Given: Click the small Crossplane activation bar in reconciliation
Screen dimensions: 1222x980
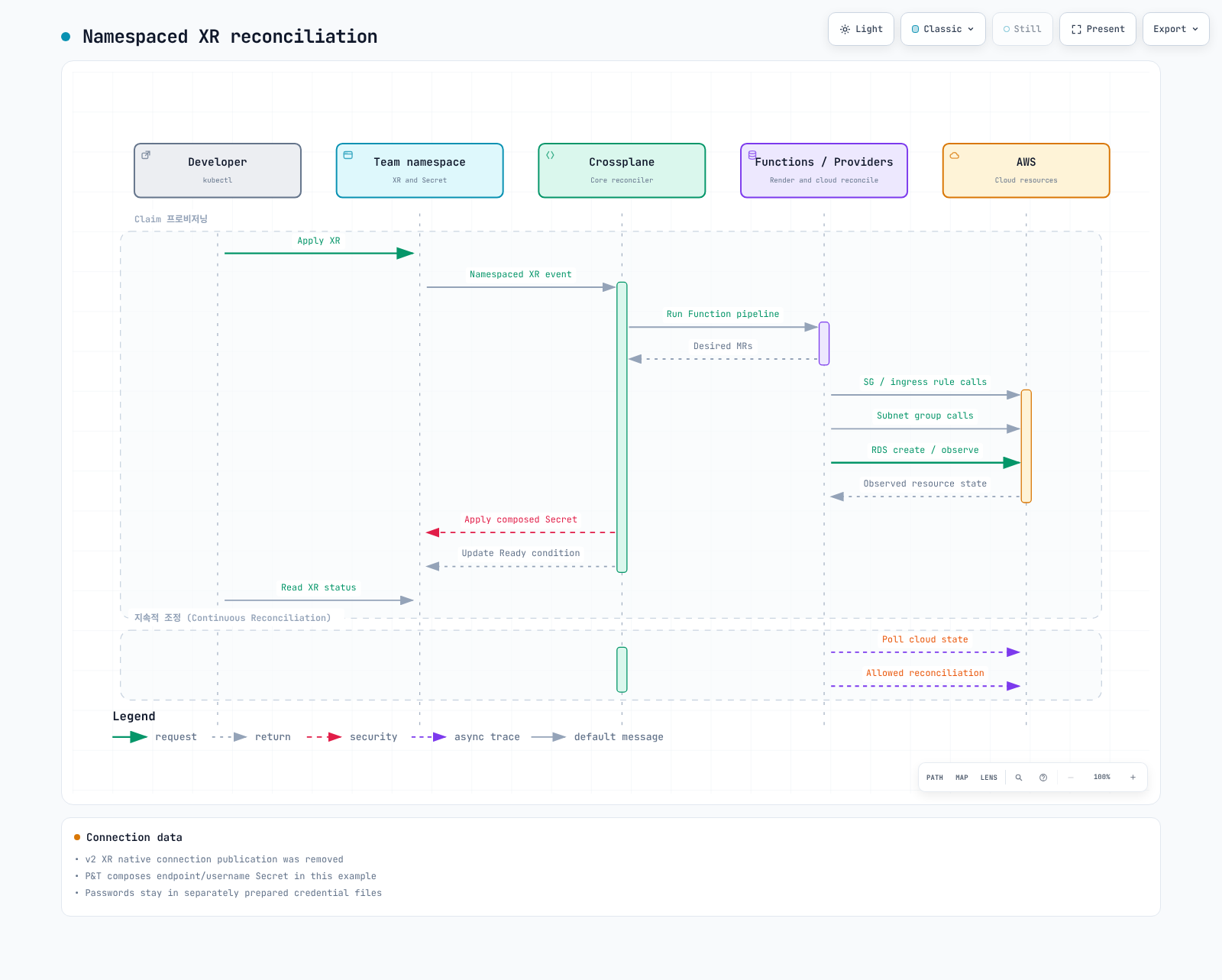Looking at the screenshot, I should [x=622, y=670].
